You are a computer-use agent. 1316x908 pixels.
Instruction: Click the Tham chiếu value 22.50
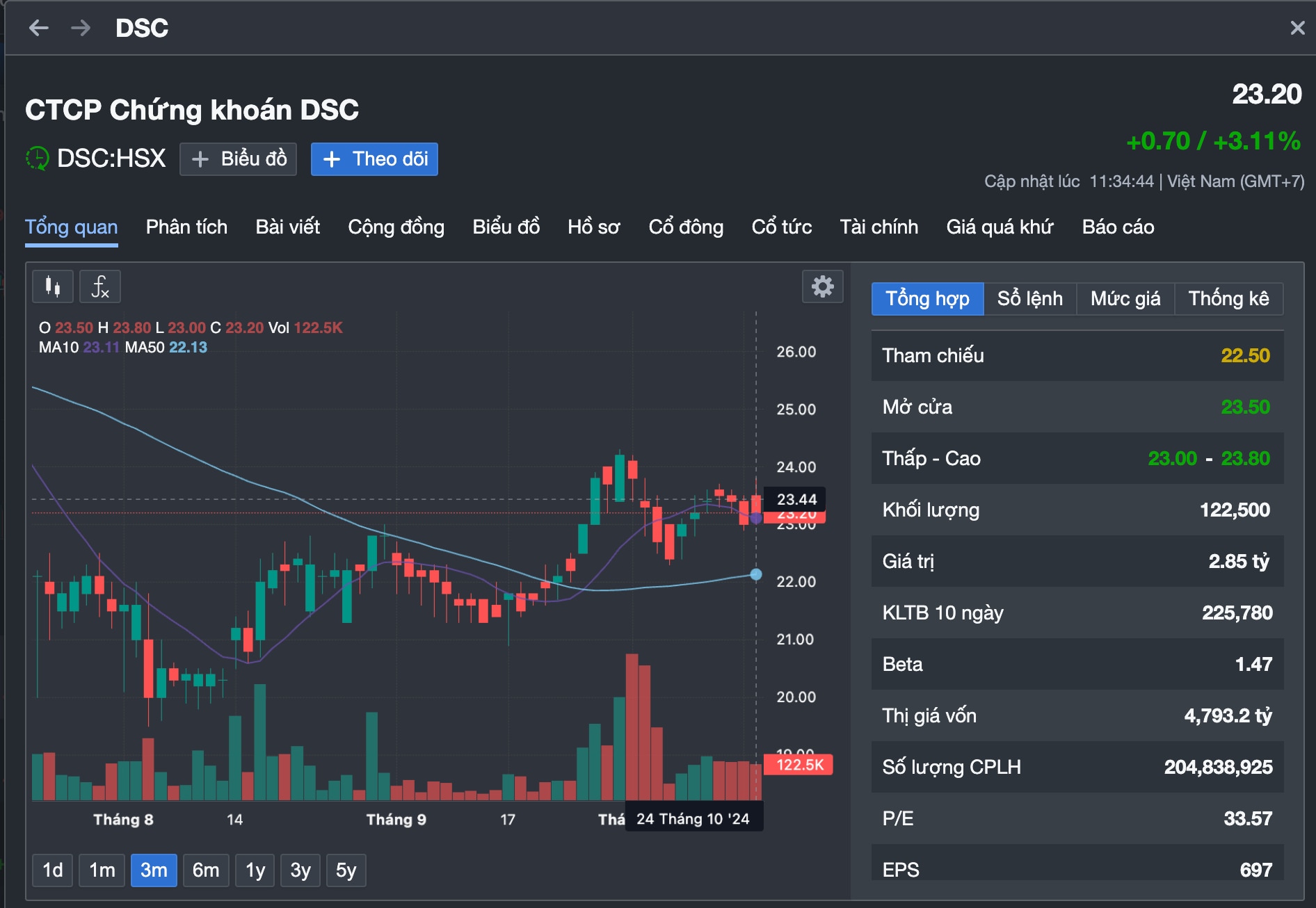click(x=1245, y=356)
